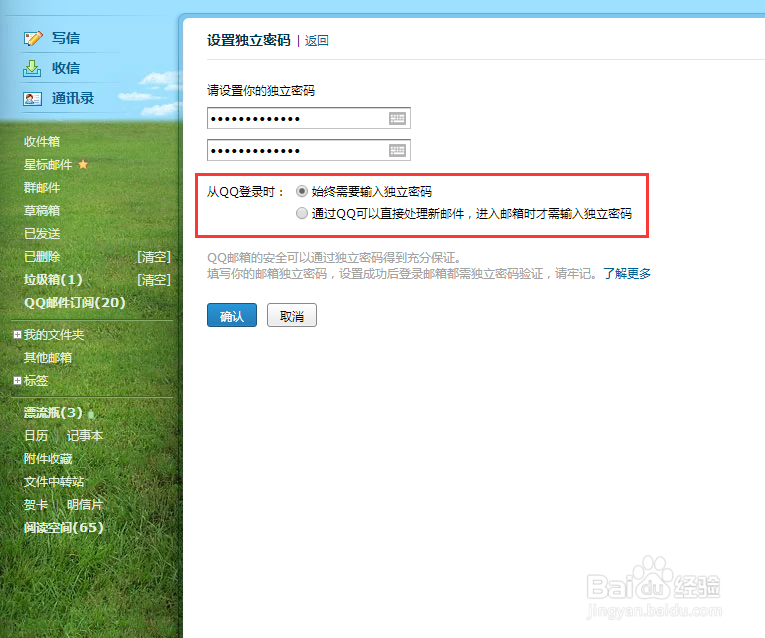Open 已删除 deleted folder
This screenshot has height=638, width=765.
click(42, 257)
